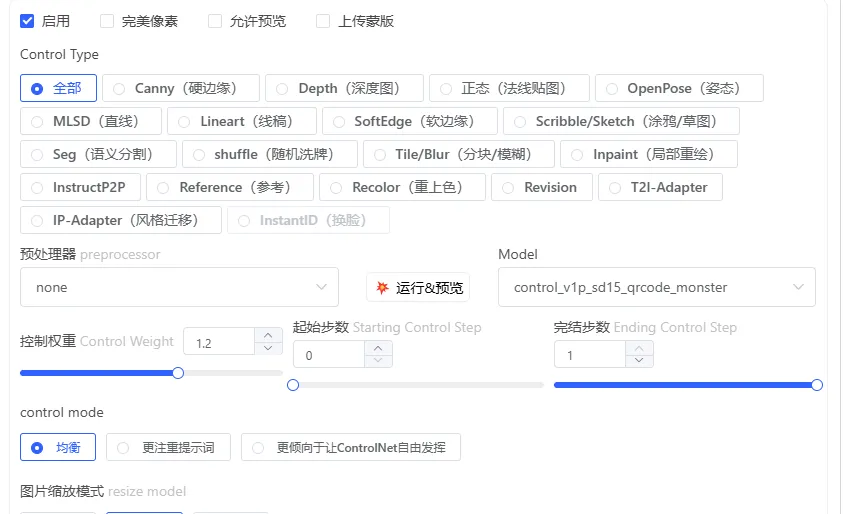The image size is (848, 514).
Task: Click the Control Weight slider handle
Action: (x=178, y=373)
